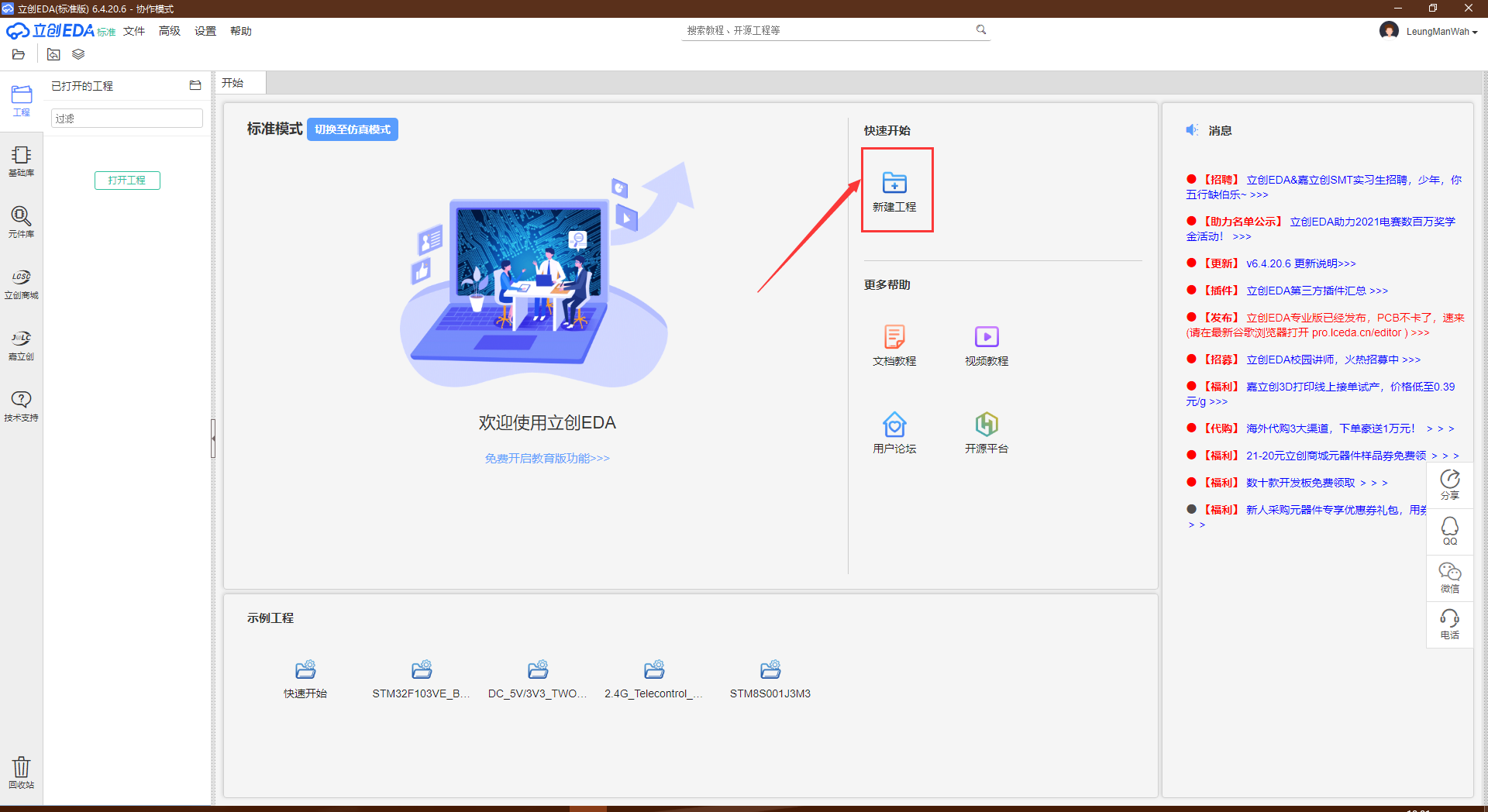Click the 立创EDA logo
The width and height of the screenshot is (1488, 812).
click(x=60, y=31)
